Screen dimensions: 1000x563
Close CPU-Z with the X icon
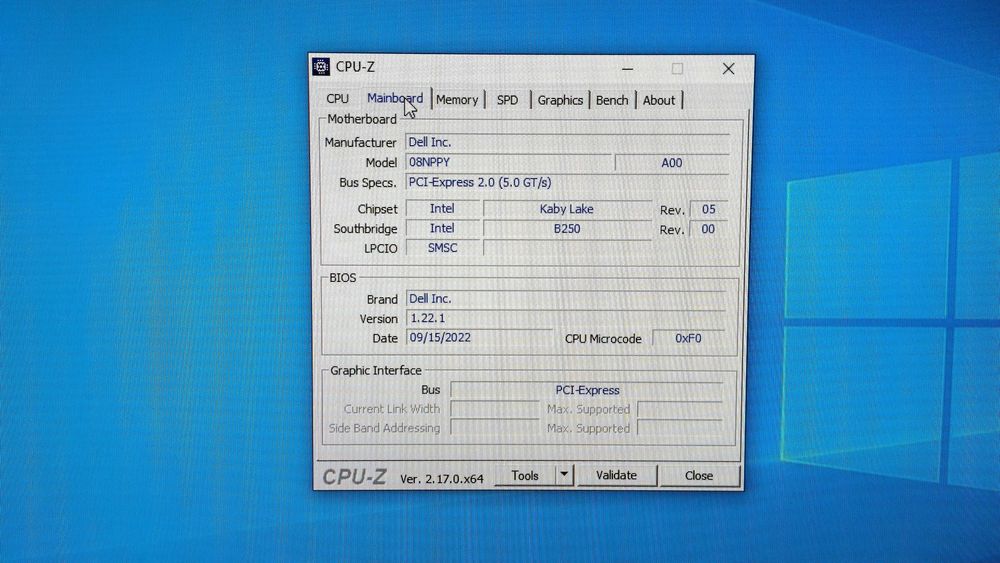point(728,68)
